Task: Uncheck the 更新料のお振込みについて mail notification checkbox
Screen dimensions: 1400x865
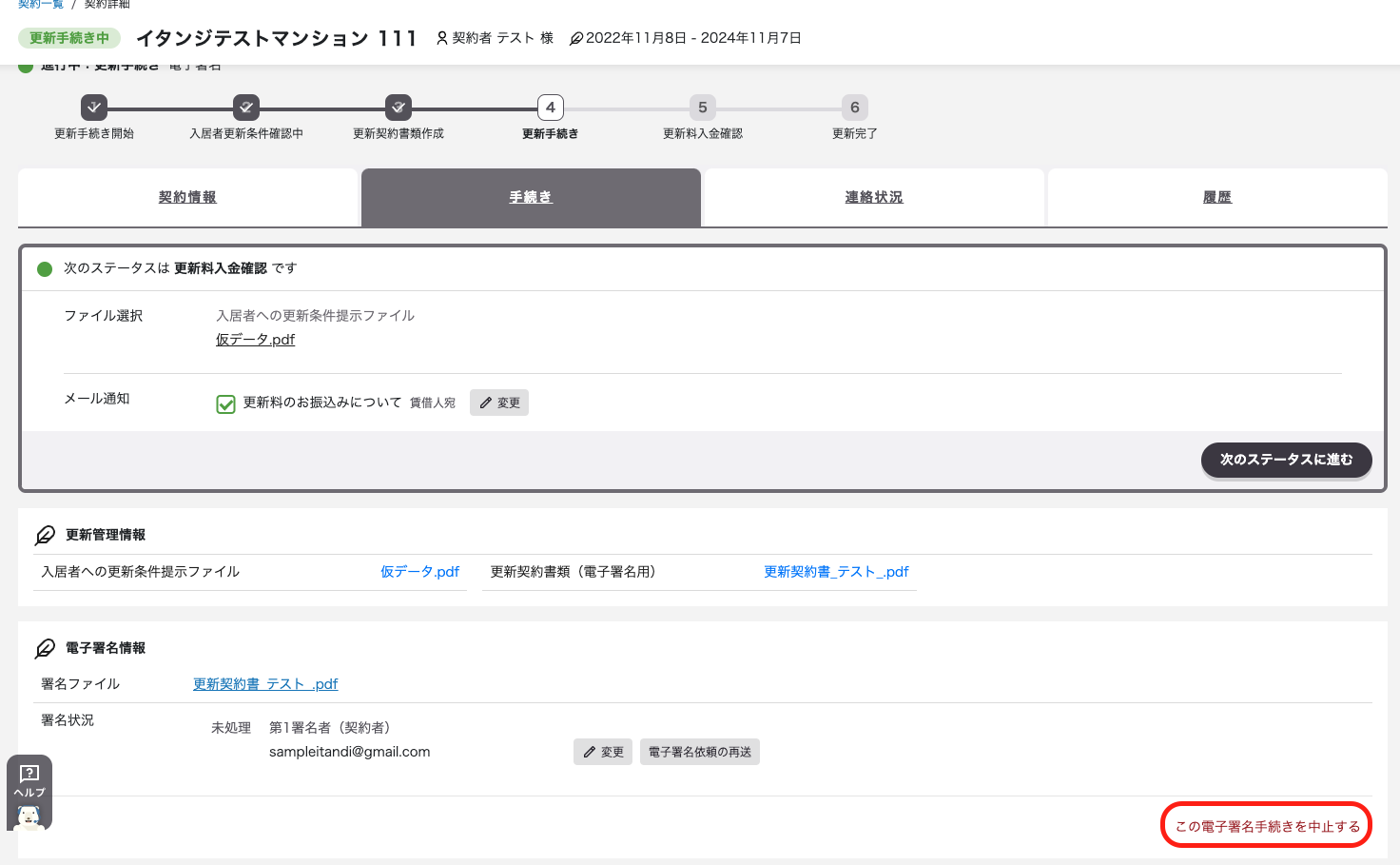Action: coord(225,404)
